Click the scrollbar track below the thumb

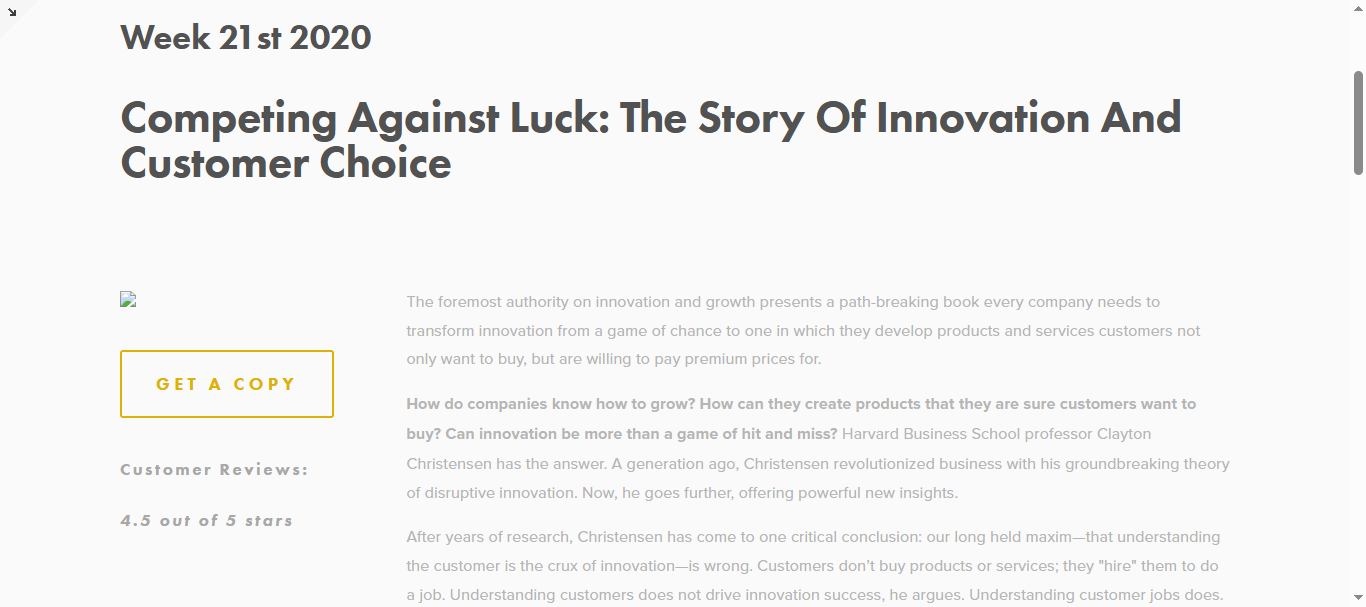pos(1358,400)
